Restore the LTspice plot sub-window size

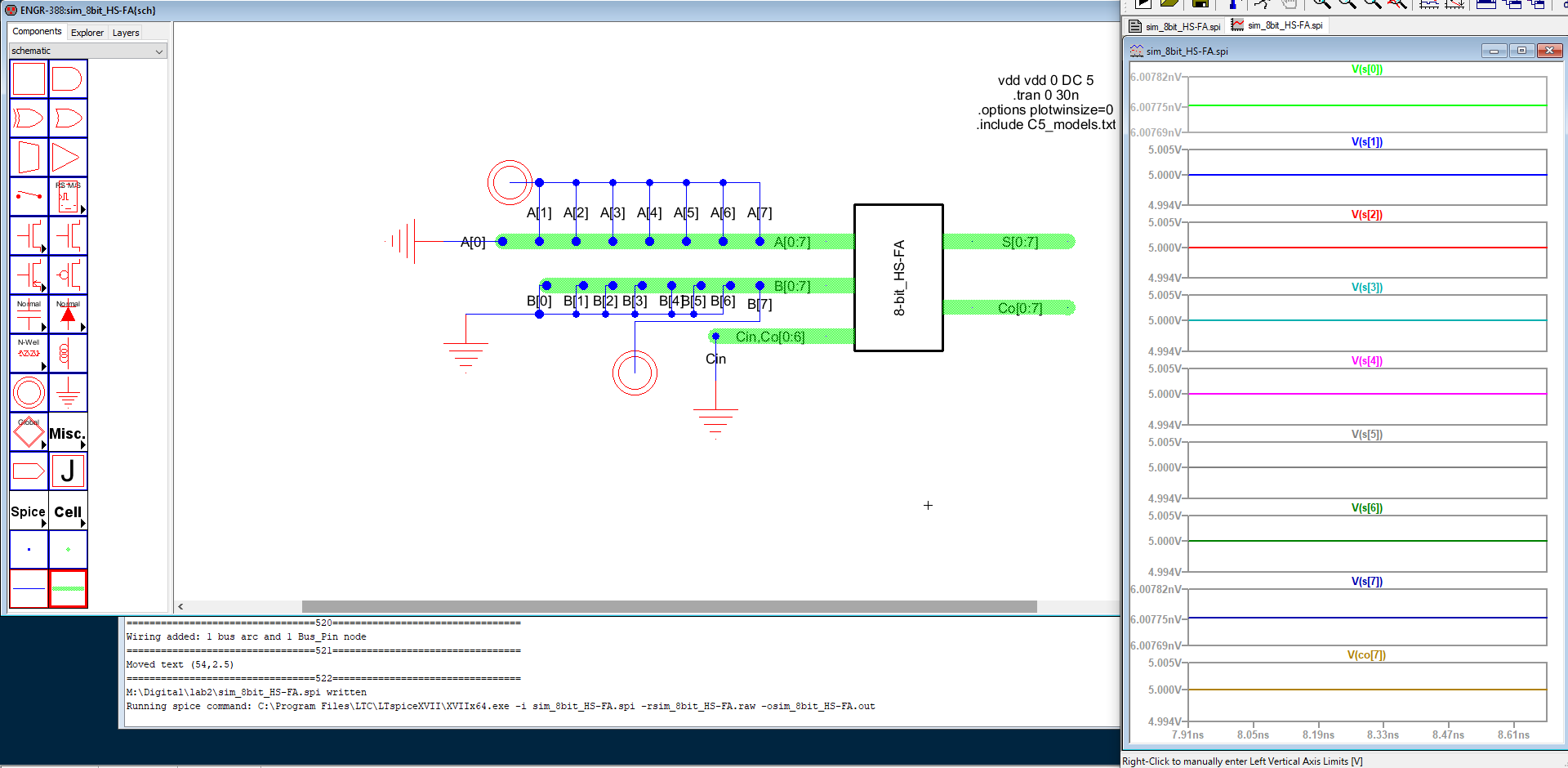[1521, 51]
